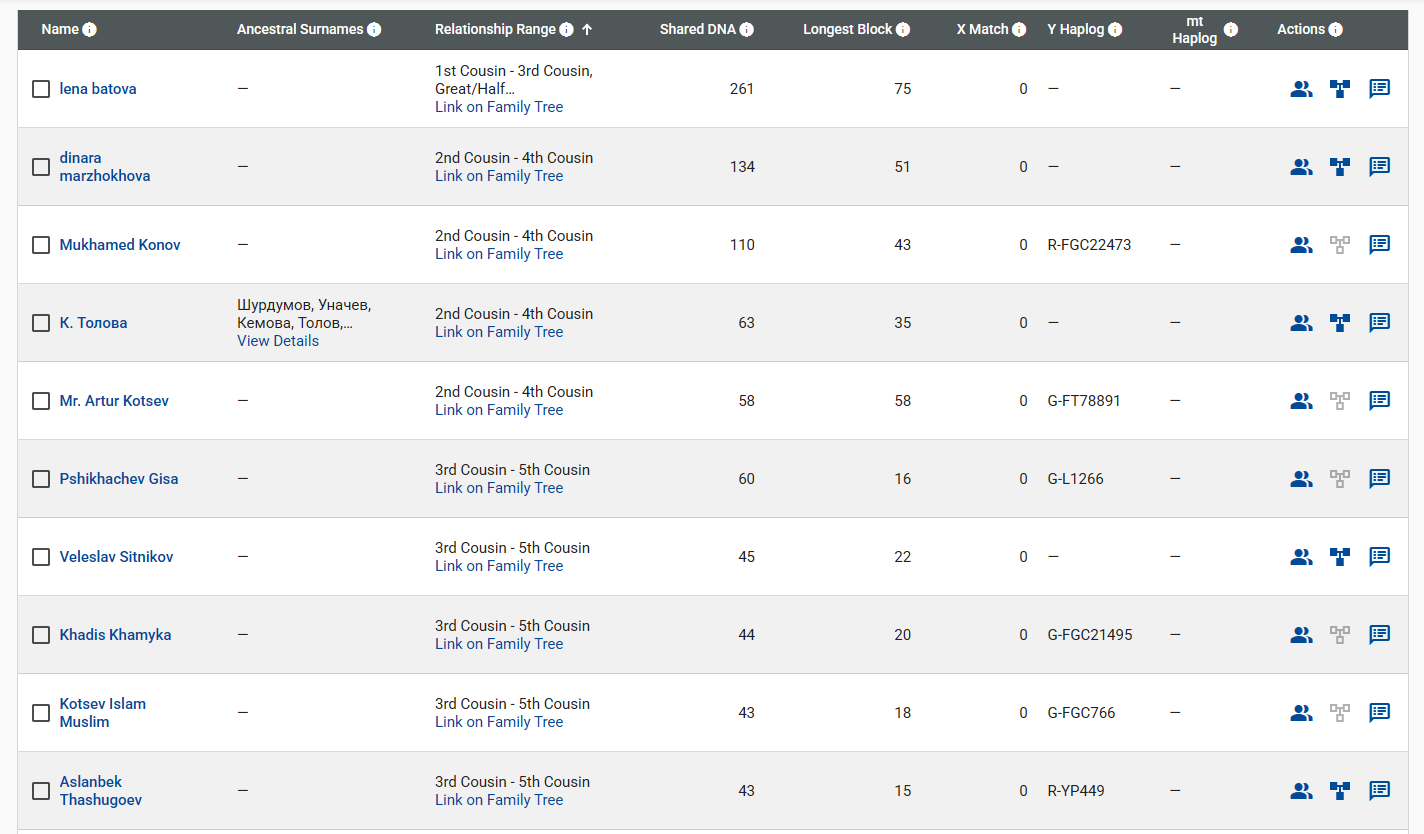Image resolution: width=1424 pixels, height=834 pixels.
Task: Select checkbox for К. Толова
Action: tap(41, 323)
